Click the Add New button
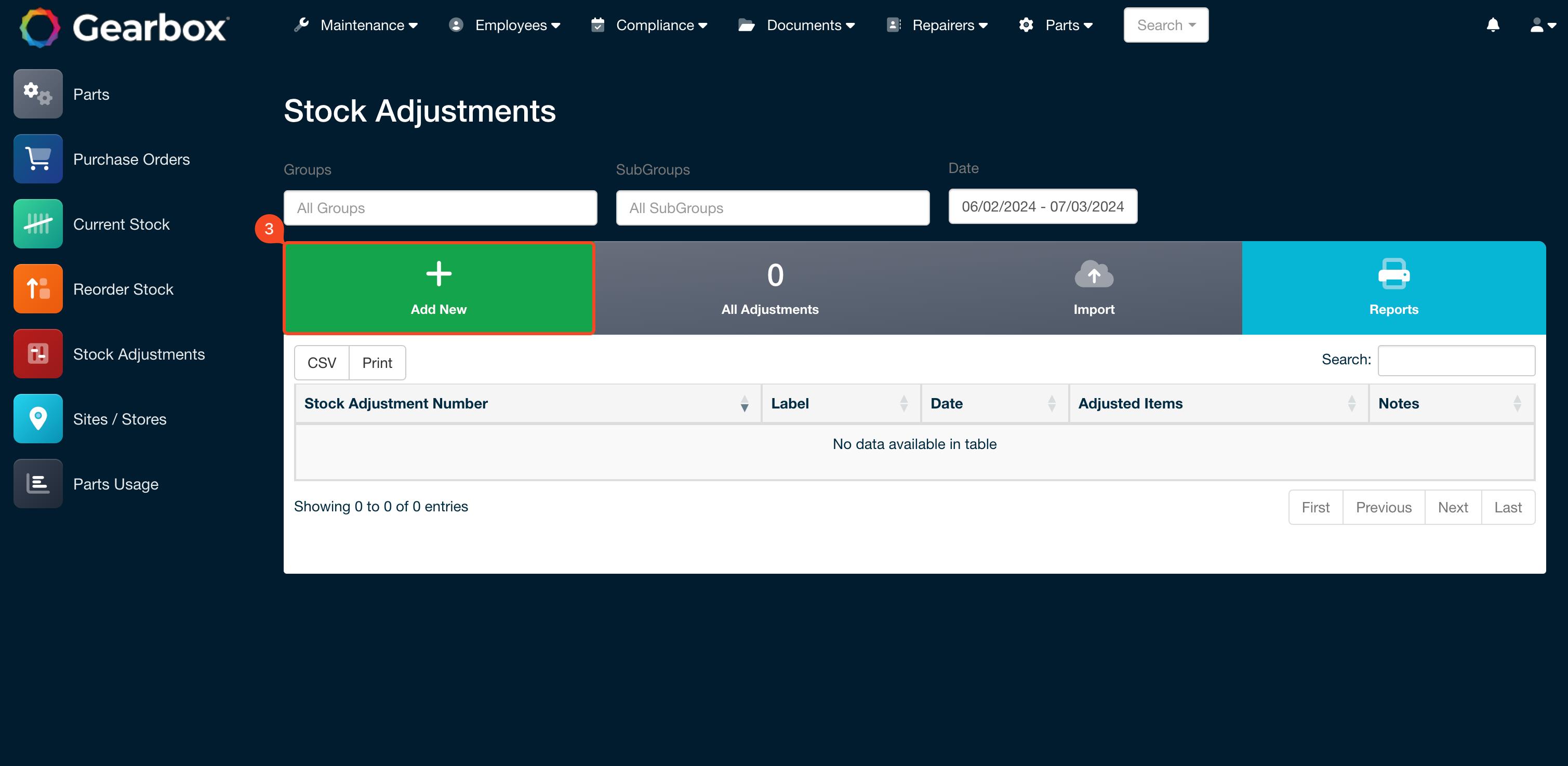Image resolution: width=1568 pixels, height=766 pixels. click(438, 288)
